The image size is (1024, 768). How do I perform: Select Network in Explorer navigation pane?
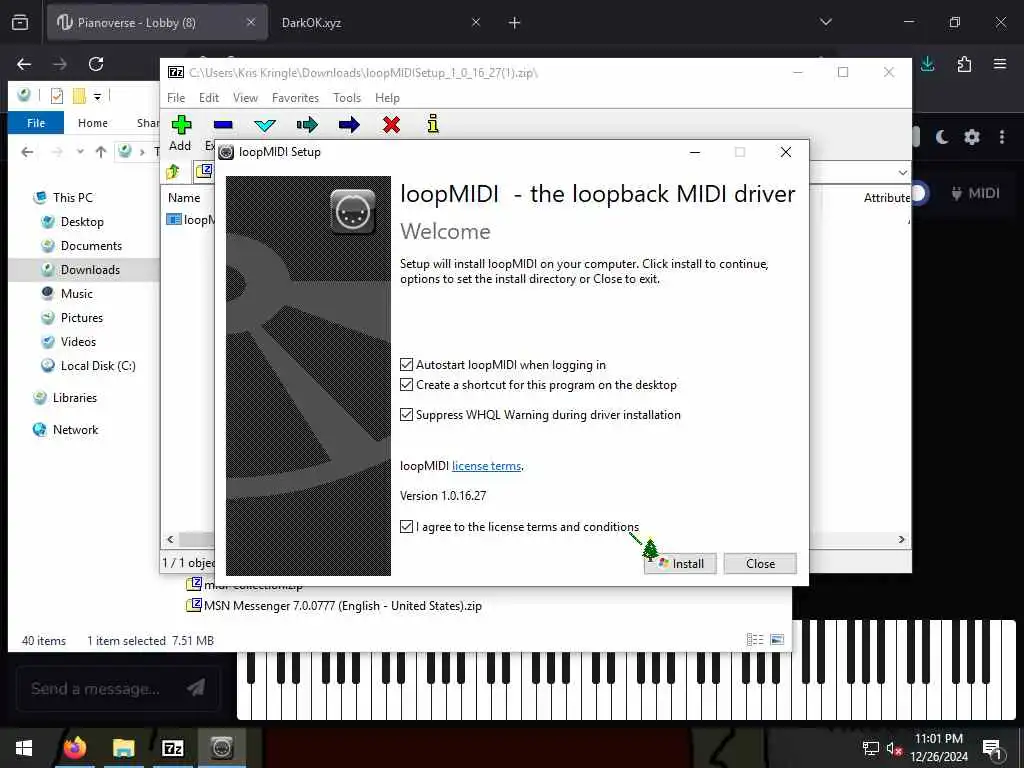pyautogui.click(x=75, y=430)
